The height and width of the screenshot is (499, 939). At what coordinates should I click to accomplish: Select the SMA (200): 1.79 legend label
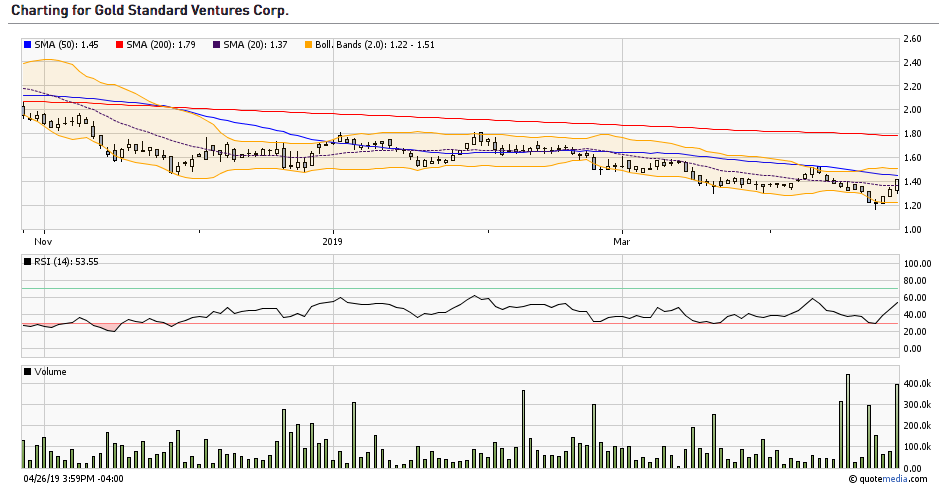(162, 45)
